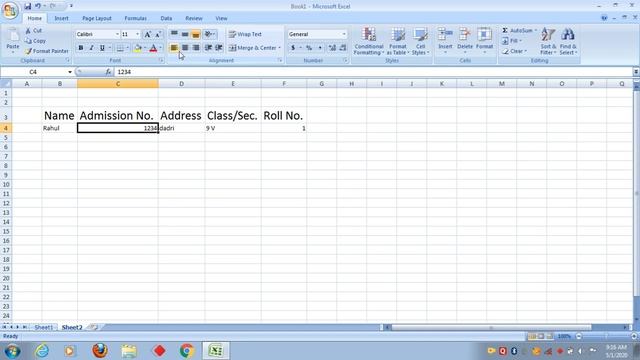Increase font size with Grow Font
Image resolution: width=640 pixels, height=360 pixels.
pos(148,34)
